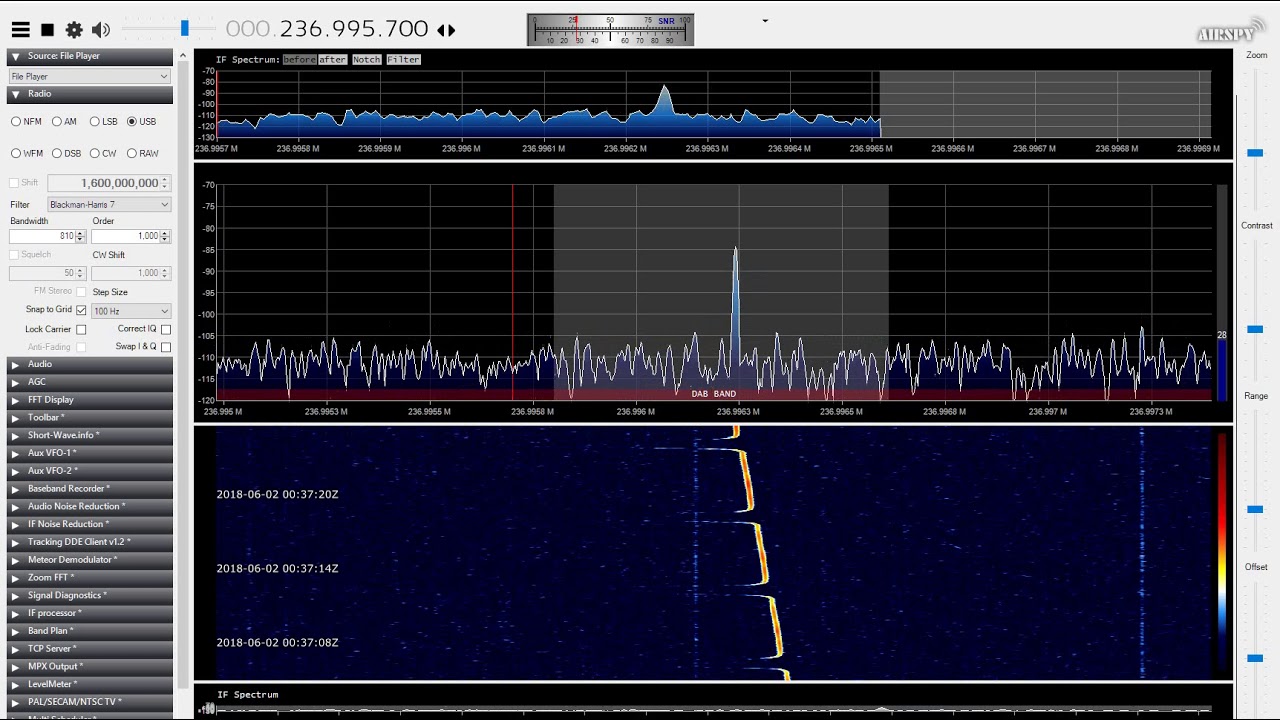Expand the MPX Output panel
Image resolution: width=1280 pixels, height=720 pixels.
(90, 667)
